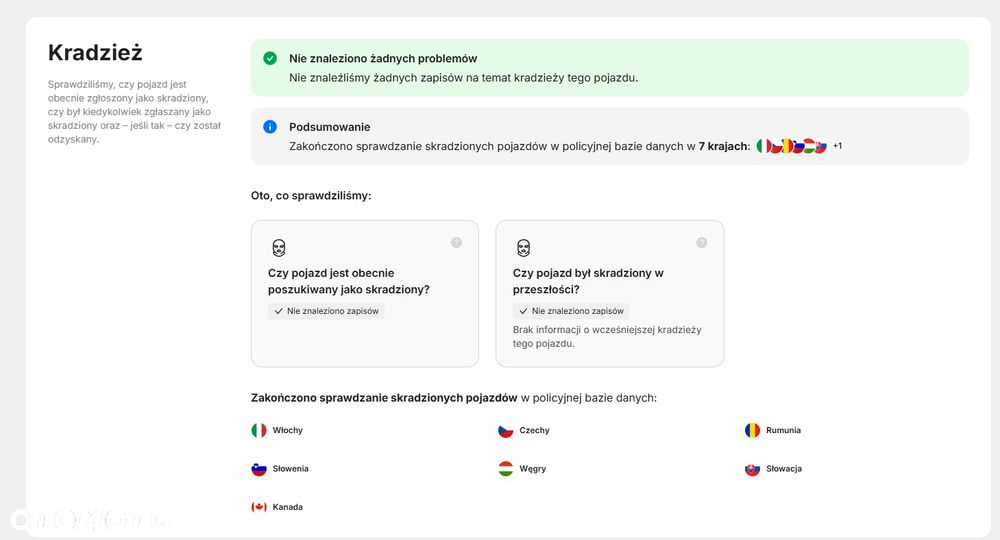Click the thief mask icon in the currently-wanted card
The width and height of the screenshot is (1000, 540).
coord(279,248)
